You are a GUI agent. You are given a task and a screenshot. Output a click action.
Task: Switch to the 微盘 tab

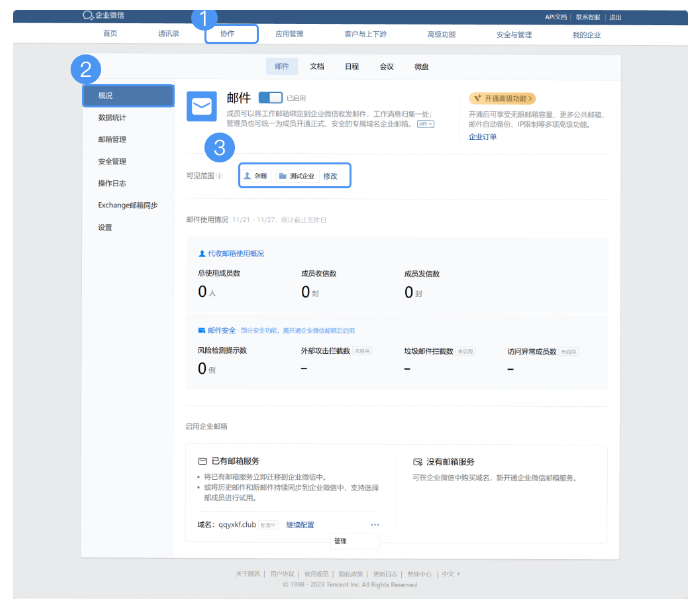(421, 66)
